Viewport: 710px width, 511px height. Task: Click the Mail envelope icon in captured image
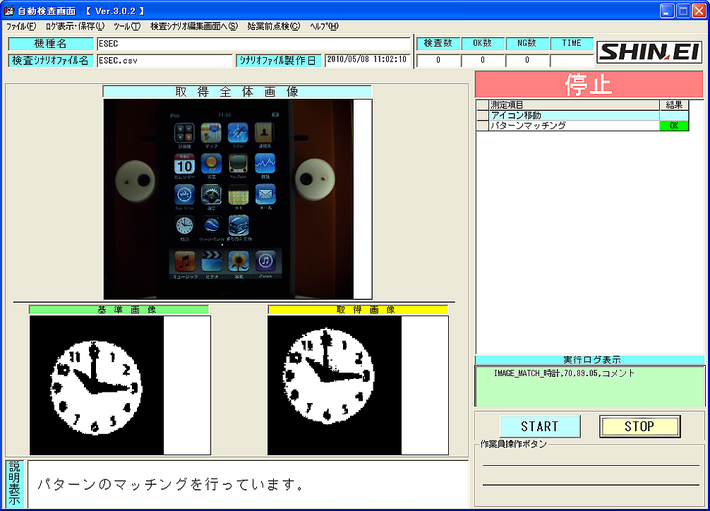coord(265,195)
